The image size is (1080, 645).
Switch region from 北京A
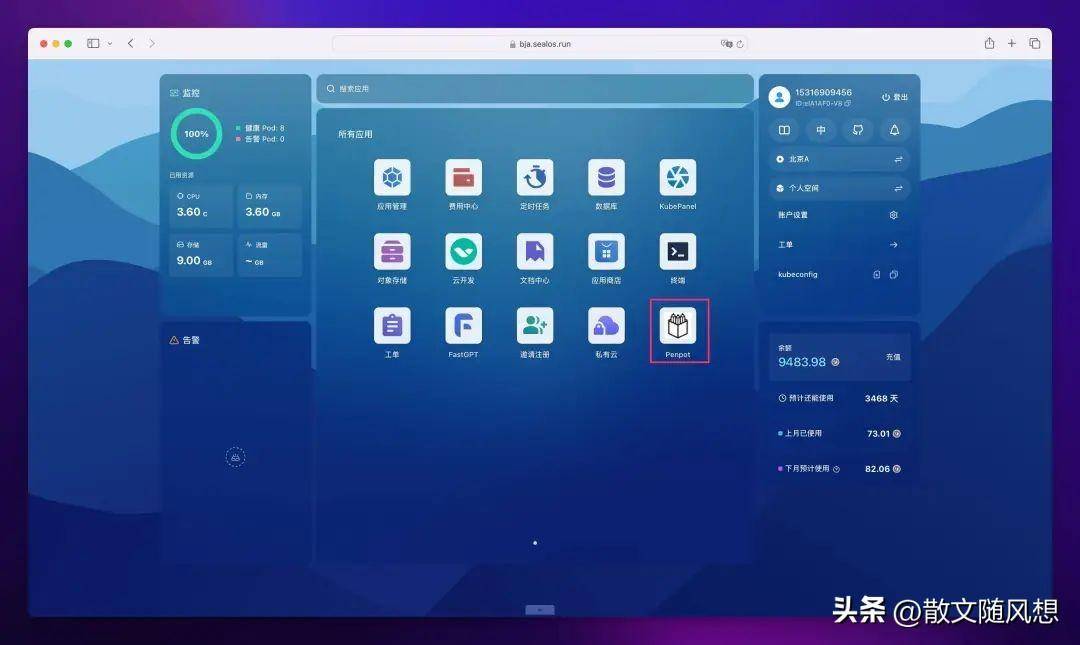point(898,159)
